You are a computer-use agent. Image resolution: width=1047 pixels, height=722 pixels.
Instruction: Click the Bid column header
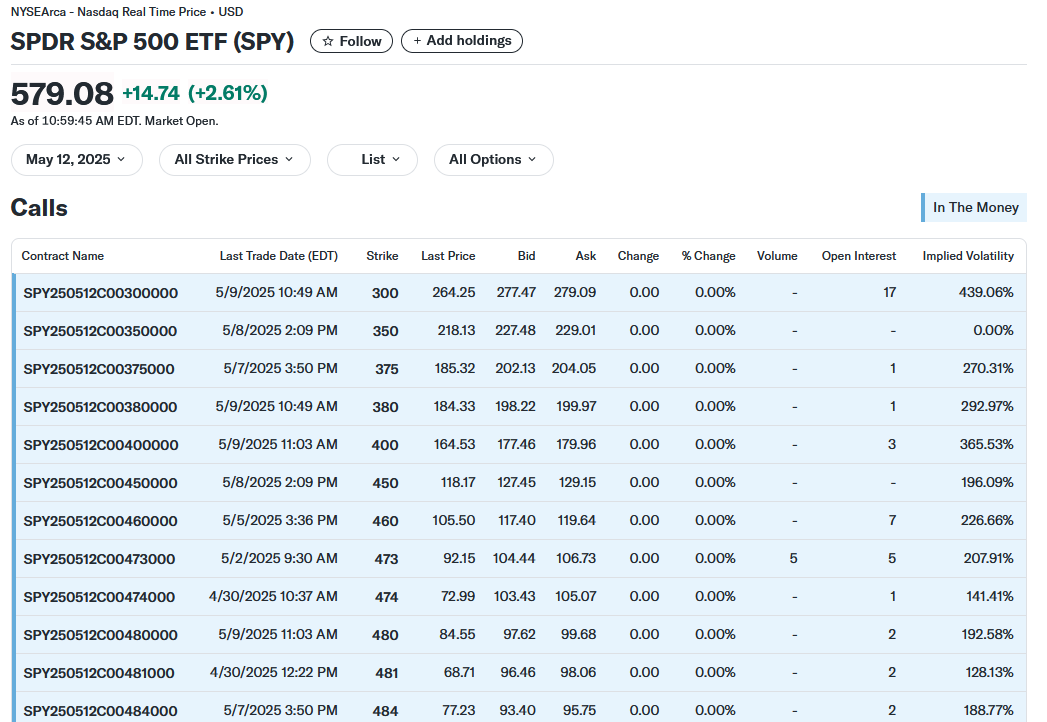click(526, 256)
